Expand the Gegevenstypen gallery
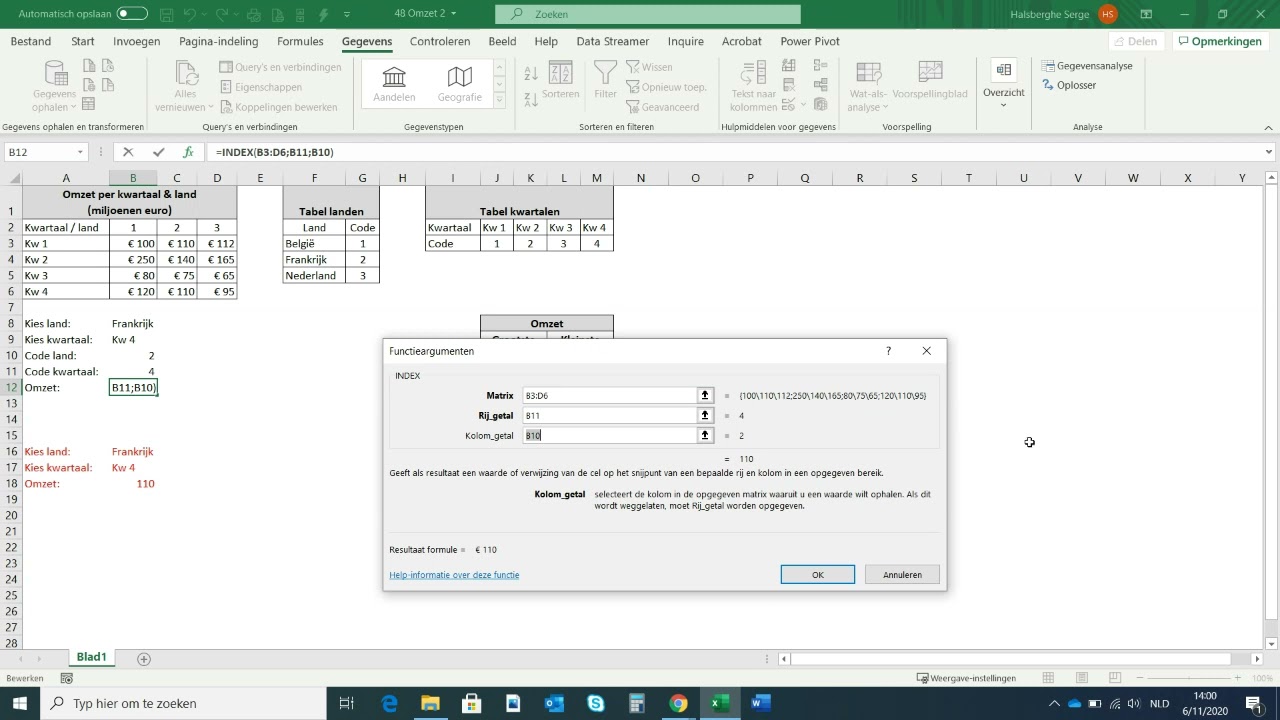 pos(500,101)
